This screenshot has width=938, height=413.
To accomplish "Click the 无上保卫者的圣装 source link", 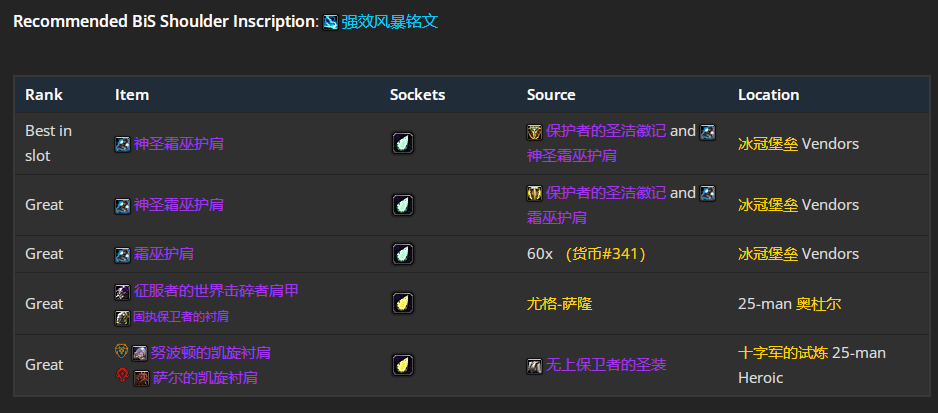I will (605, 365).
